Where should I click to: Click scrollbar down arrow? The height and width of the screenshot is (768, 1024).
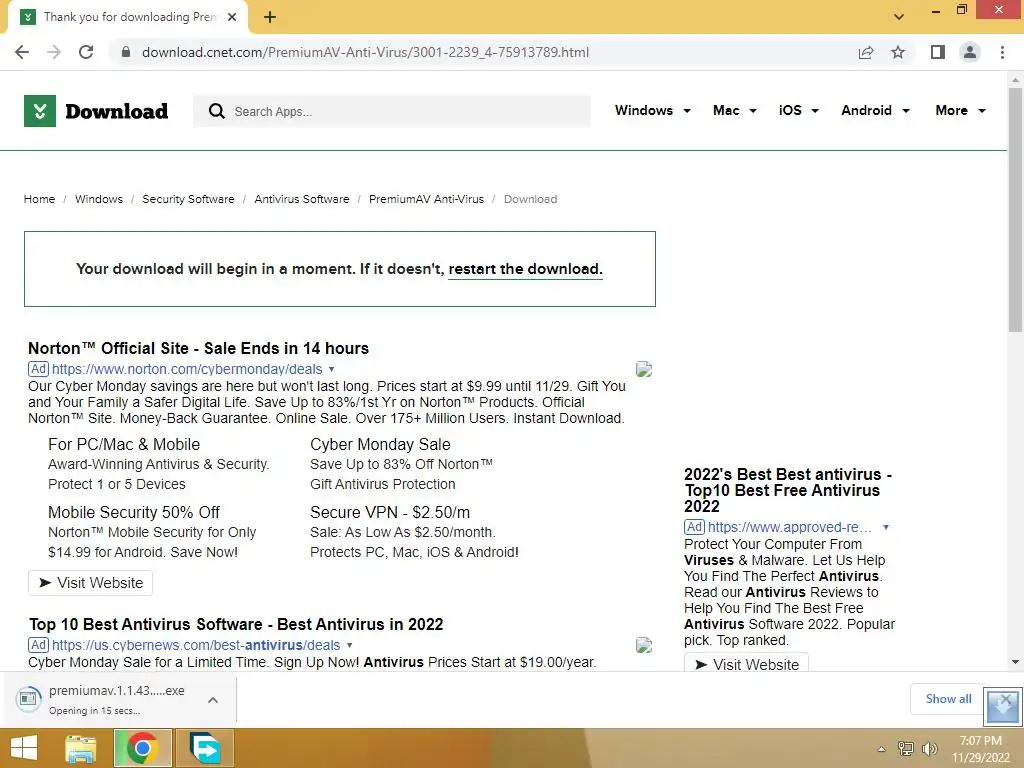point(1015,662)
